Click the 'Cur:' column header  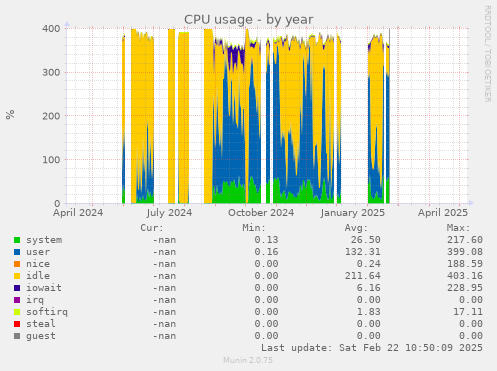click(152, 228)
